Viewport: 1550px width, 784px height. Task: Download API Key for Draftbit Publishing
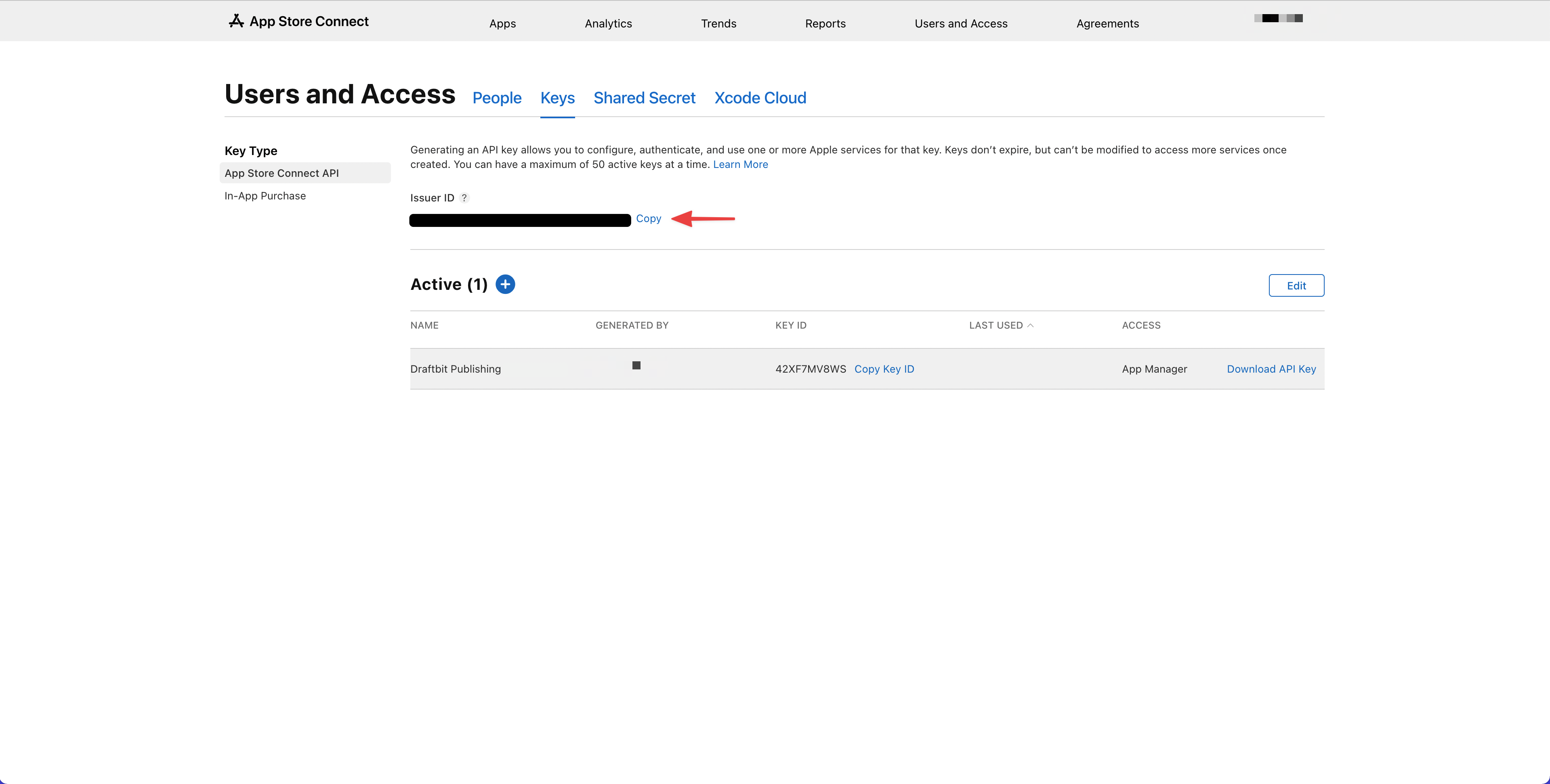click(1271, 369)
